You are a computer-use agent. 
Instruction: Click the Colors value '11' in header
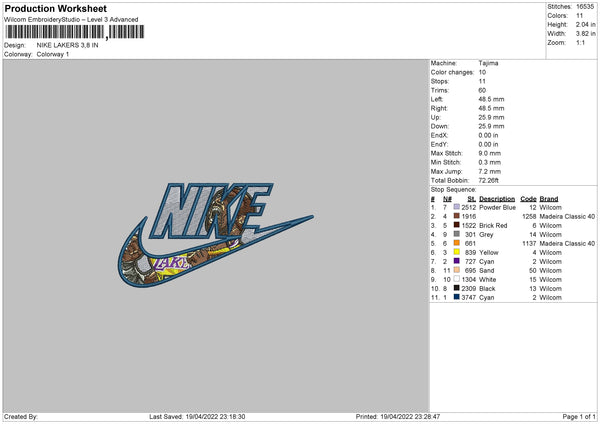pos(579,16)
